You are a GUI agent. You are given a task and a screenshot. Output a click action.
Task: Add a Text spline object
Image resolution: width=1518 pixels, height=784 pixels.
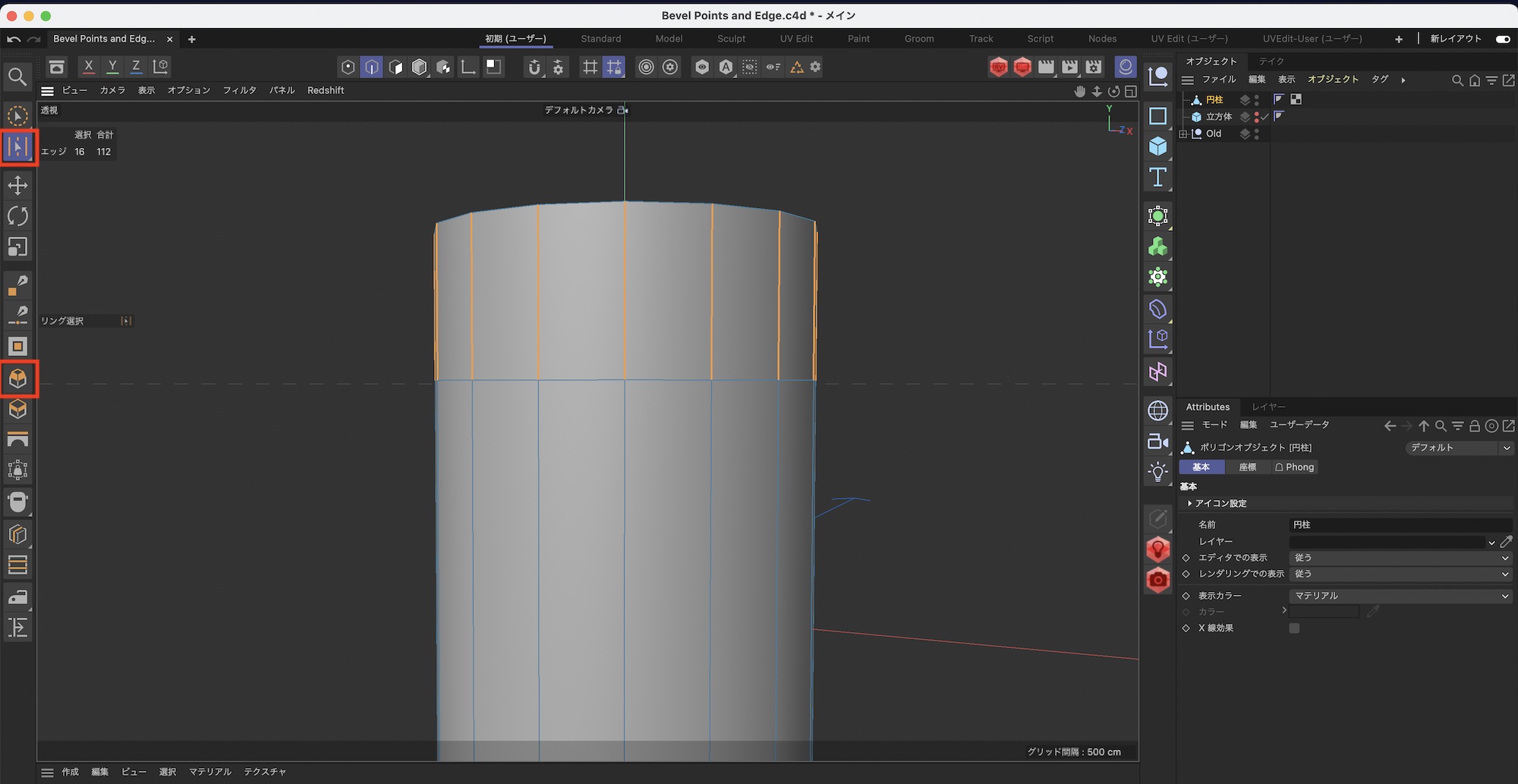1157,178
